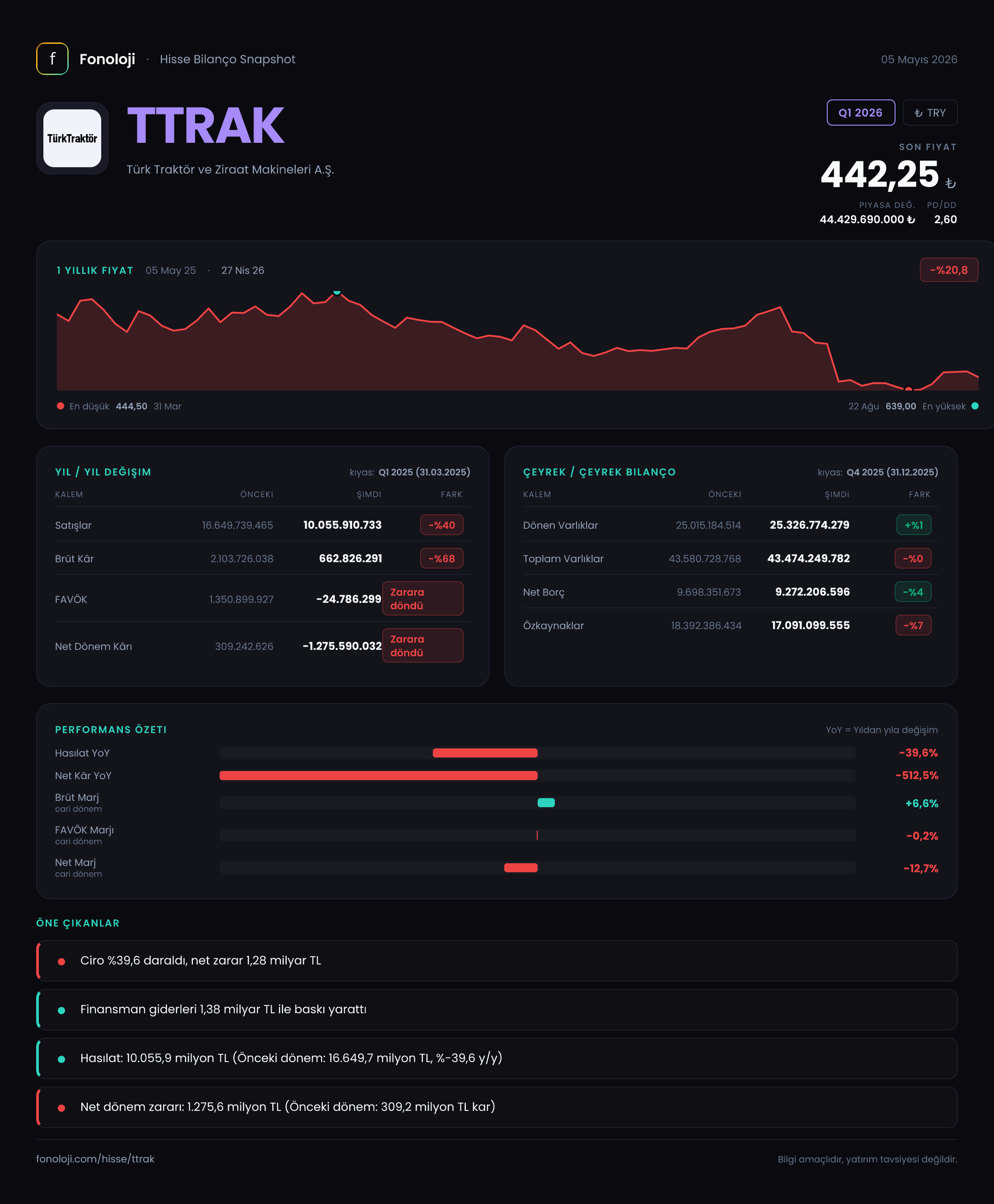Click the red lowest-price marker on chart
Viewport: 994px width, 1204px height.
908,390
